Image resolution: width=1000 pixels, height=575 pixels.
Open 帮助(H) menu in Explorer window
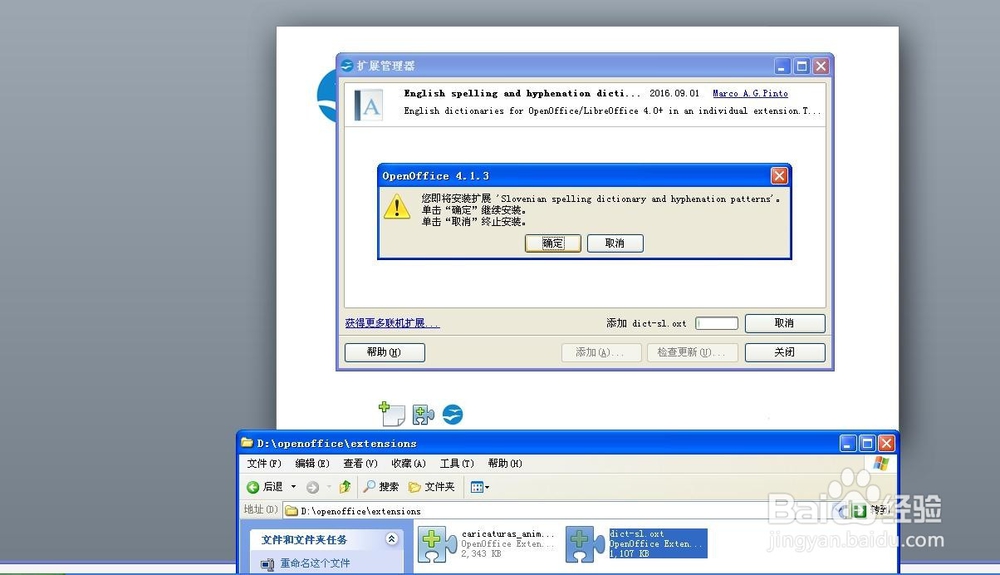[x=504, y=463]
